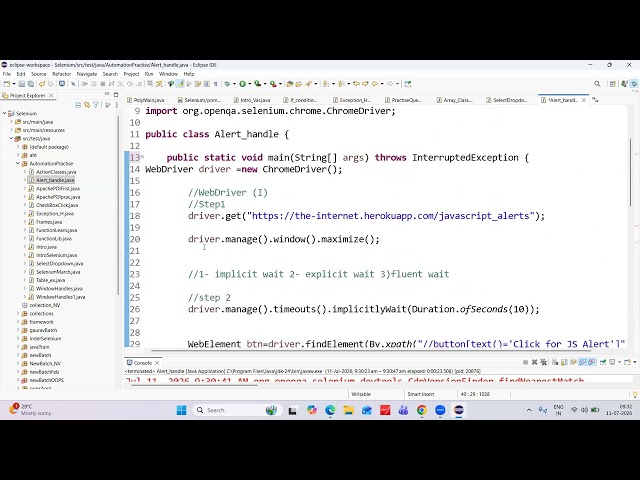
Task: Open the Window menu
Action: 168,74
